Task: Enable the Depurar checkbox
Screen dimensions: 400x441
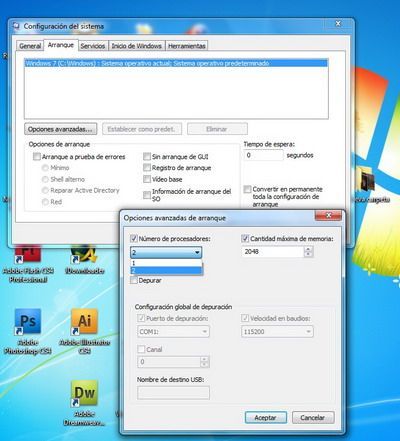Action: click(134, 280)
